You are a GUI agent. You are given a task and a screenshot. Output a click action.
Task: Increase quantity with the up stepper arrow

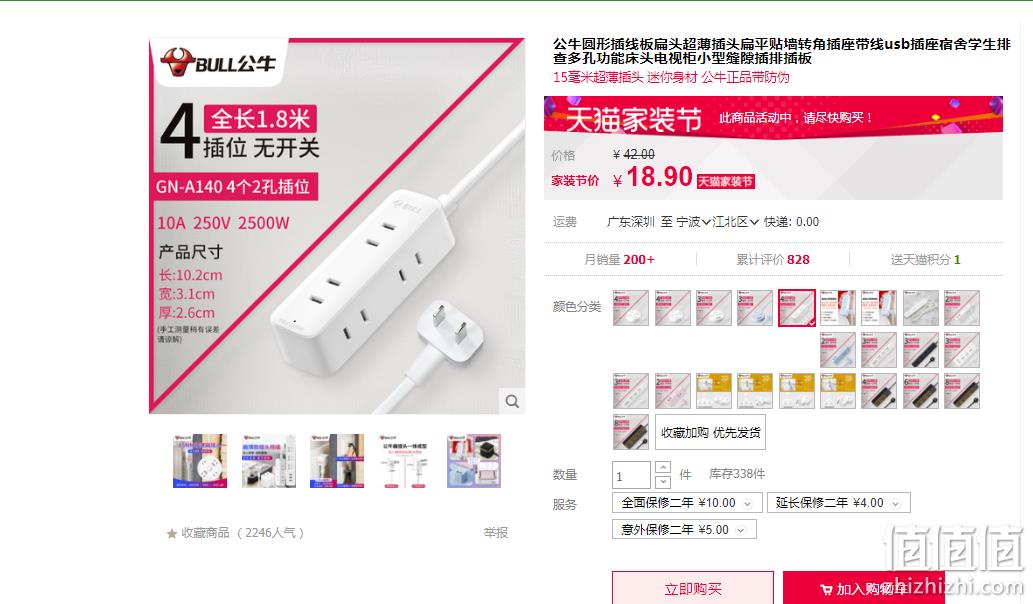(x=663, y=467)
